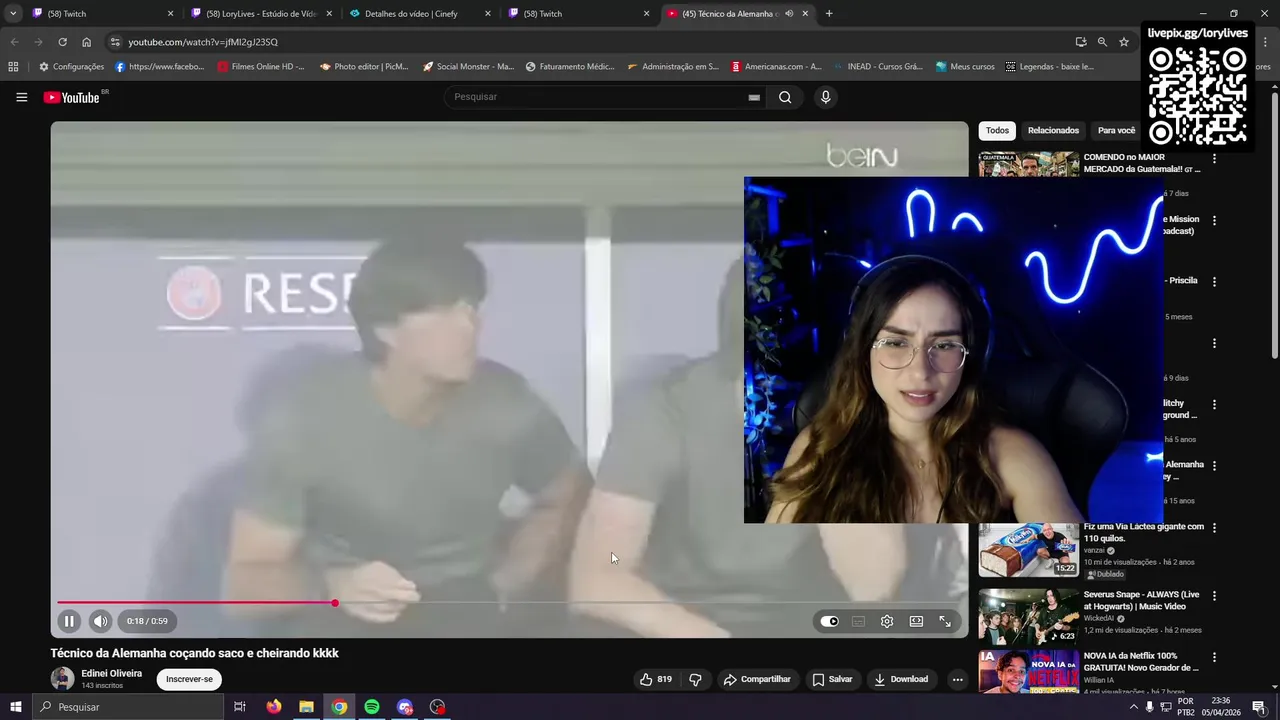Toggle the autoplay switch in player
This screenshot has width=1280, height=720.
[829, 621]
